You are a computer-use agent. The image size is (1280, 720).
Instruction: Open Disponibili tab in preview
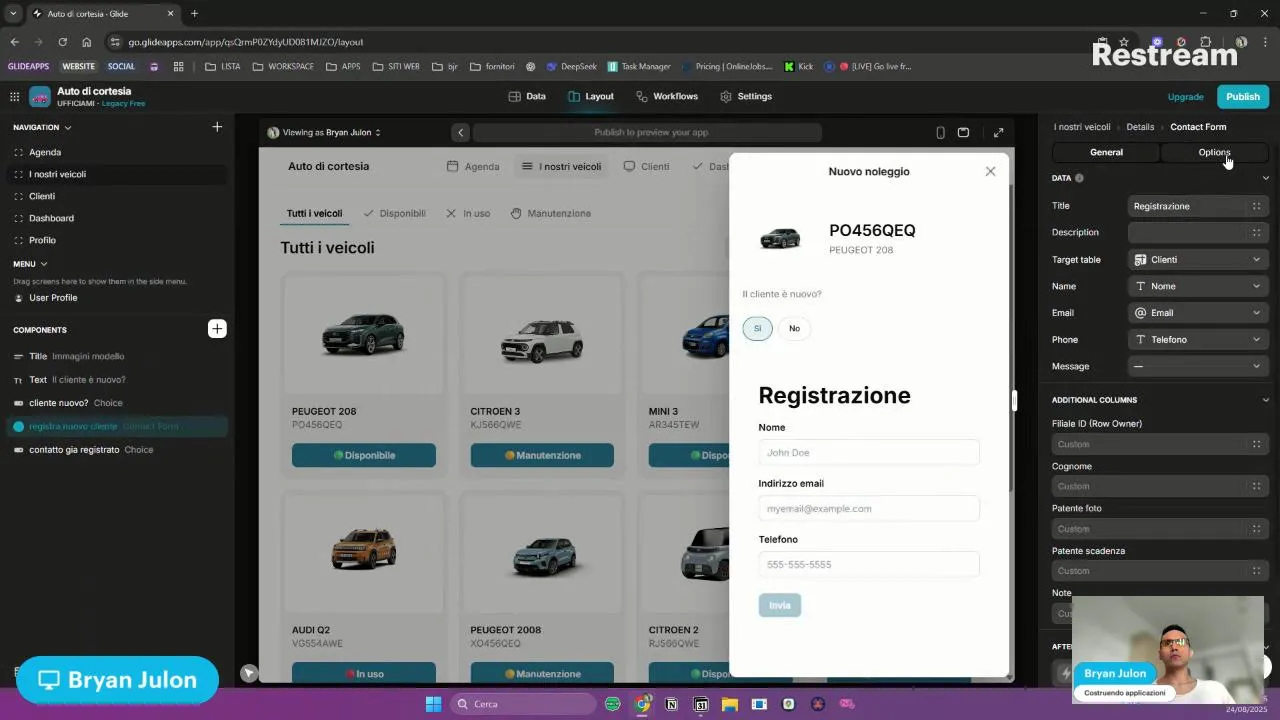click(x=394, y=213)
